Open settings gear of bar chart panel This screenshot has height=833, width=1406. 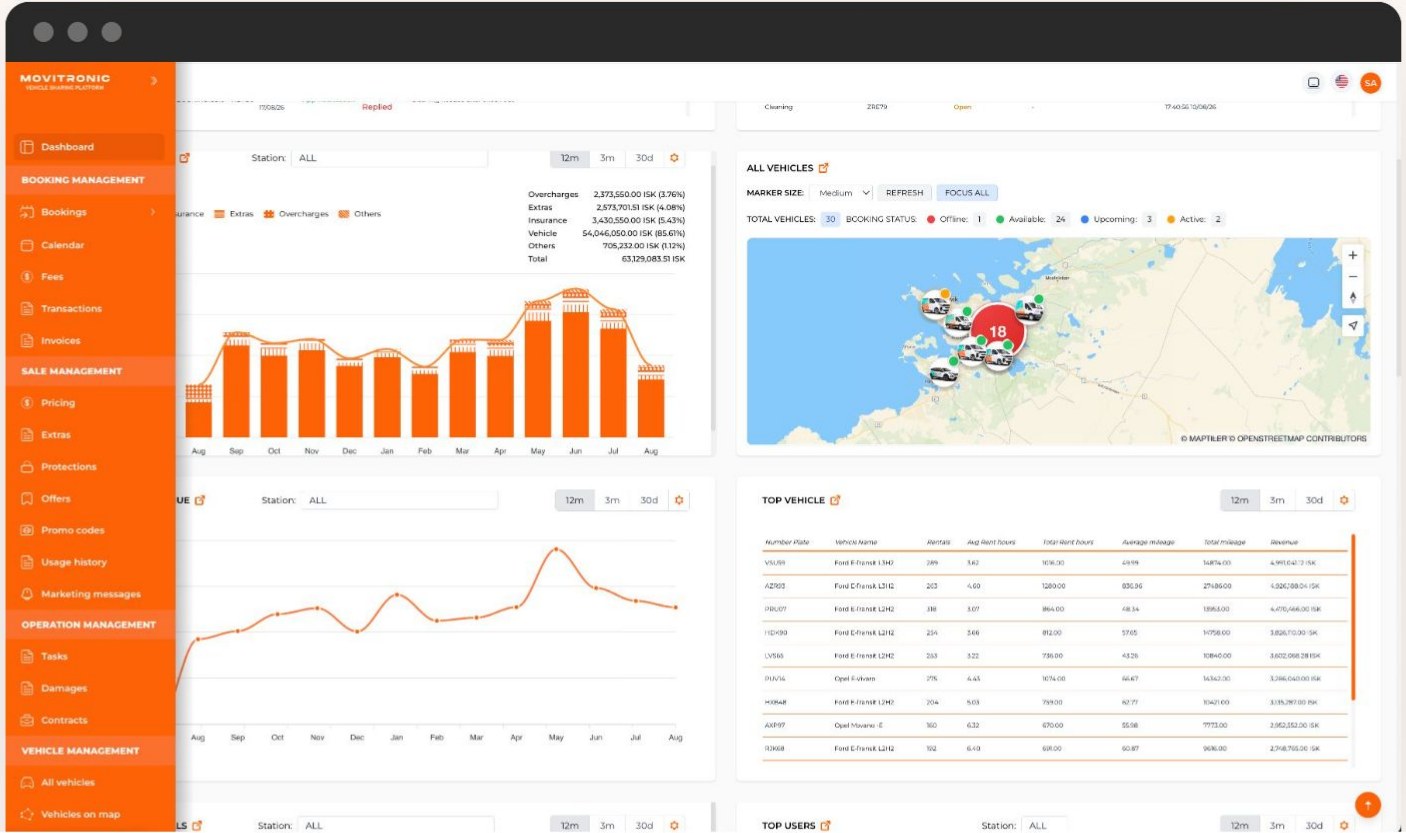pos(674,158)
